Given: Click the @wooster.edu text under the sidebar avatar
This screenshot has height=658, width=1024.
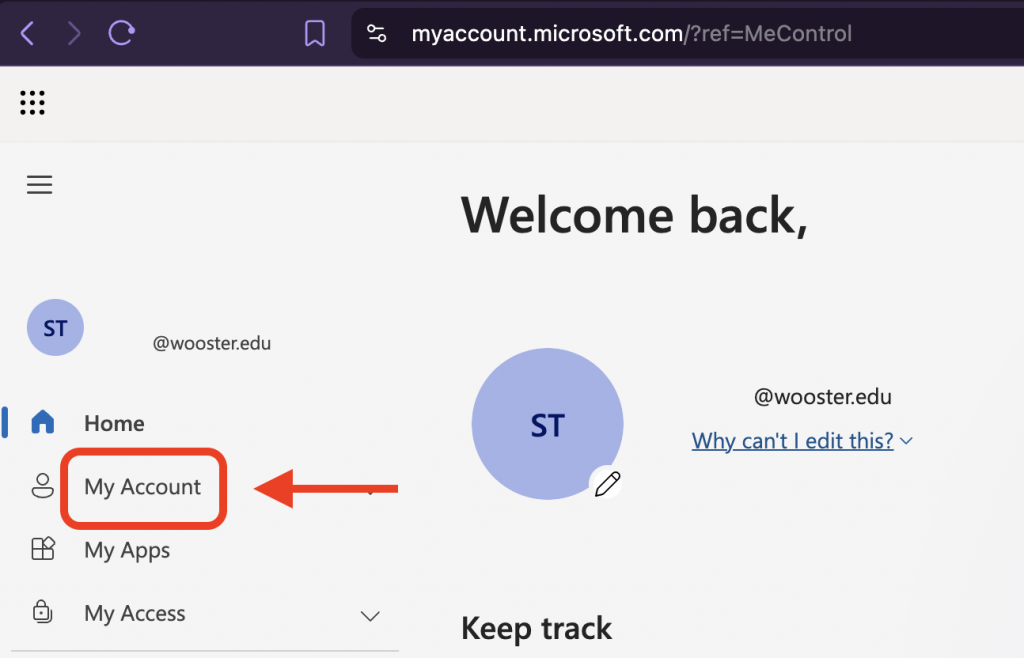Looking at the screenshot, I should [x=212, y=343].
